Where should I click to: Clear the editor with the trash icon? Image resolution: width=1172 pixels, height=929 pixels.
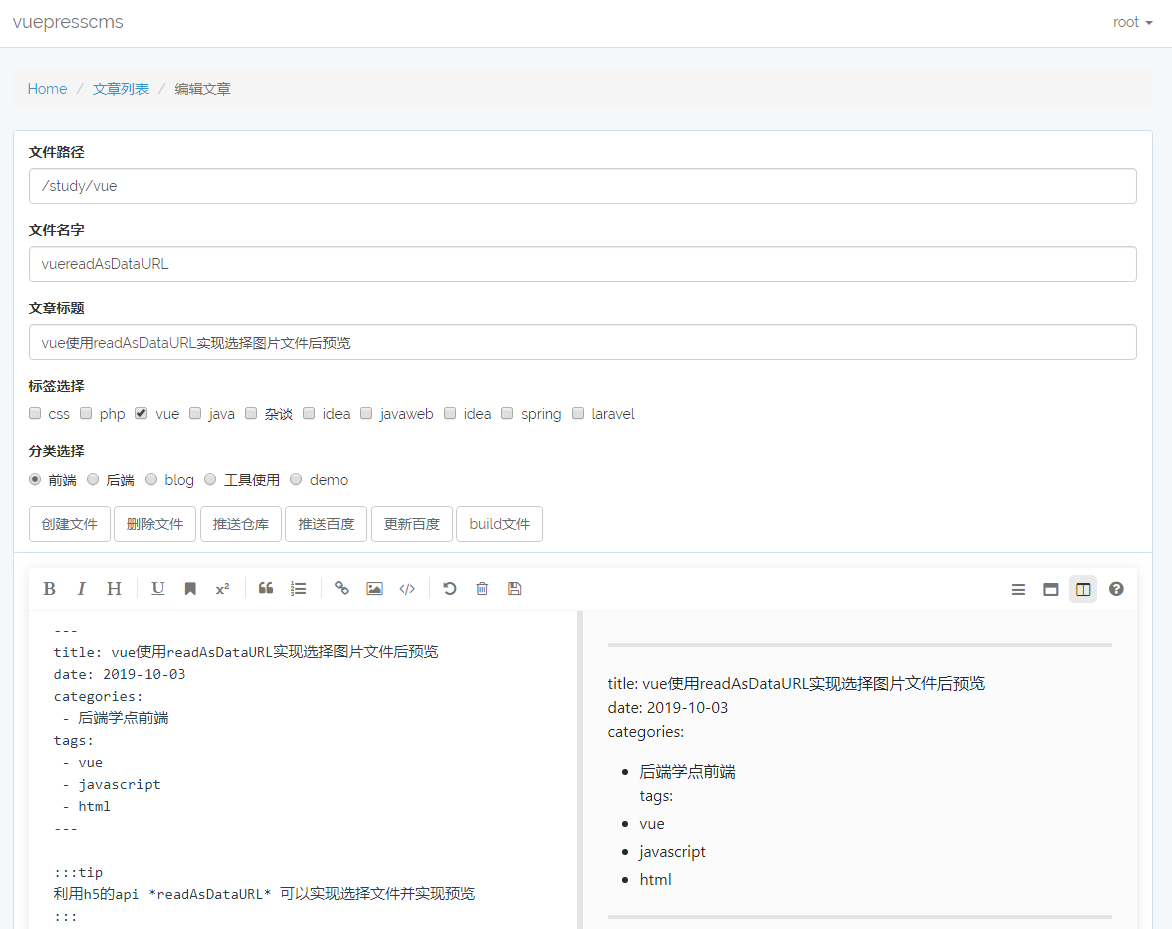482,589
